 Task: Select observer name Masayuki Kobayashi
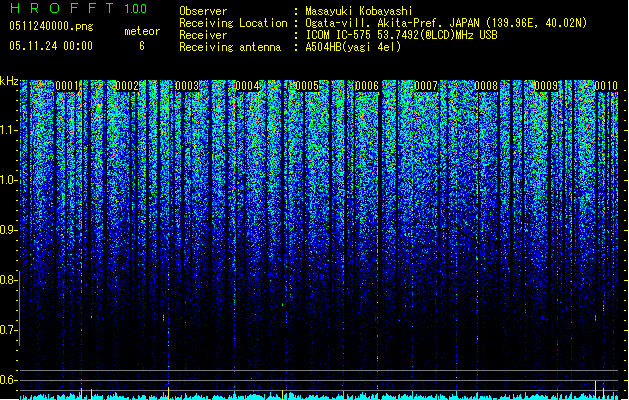[359, 11]
